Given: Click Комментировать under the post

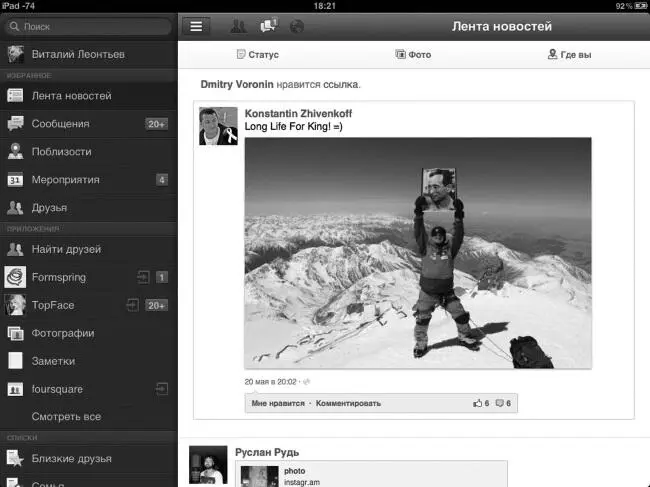Looking at the screenshot, I should click(348, 403).
